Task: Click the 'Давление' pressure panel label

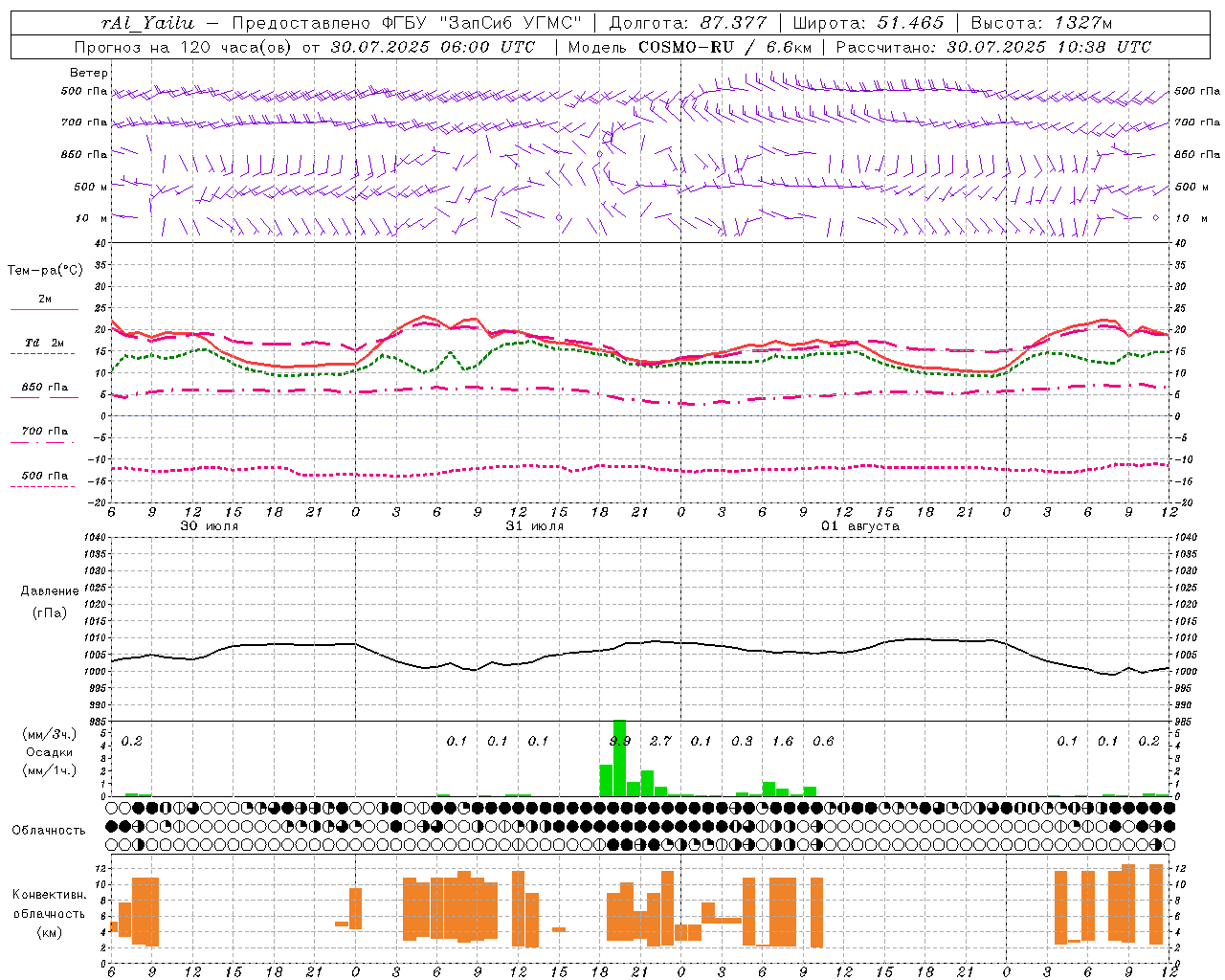Action: click(49, 591)
